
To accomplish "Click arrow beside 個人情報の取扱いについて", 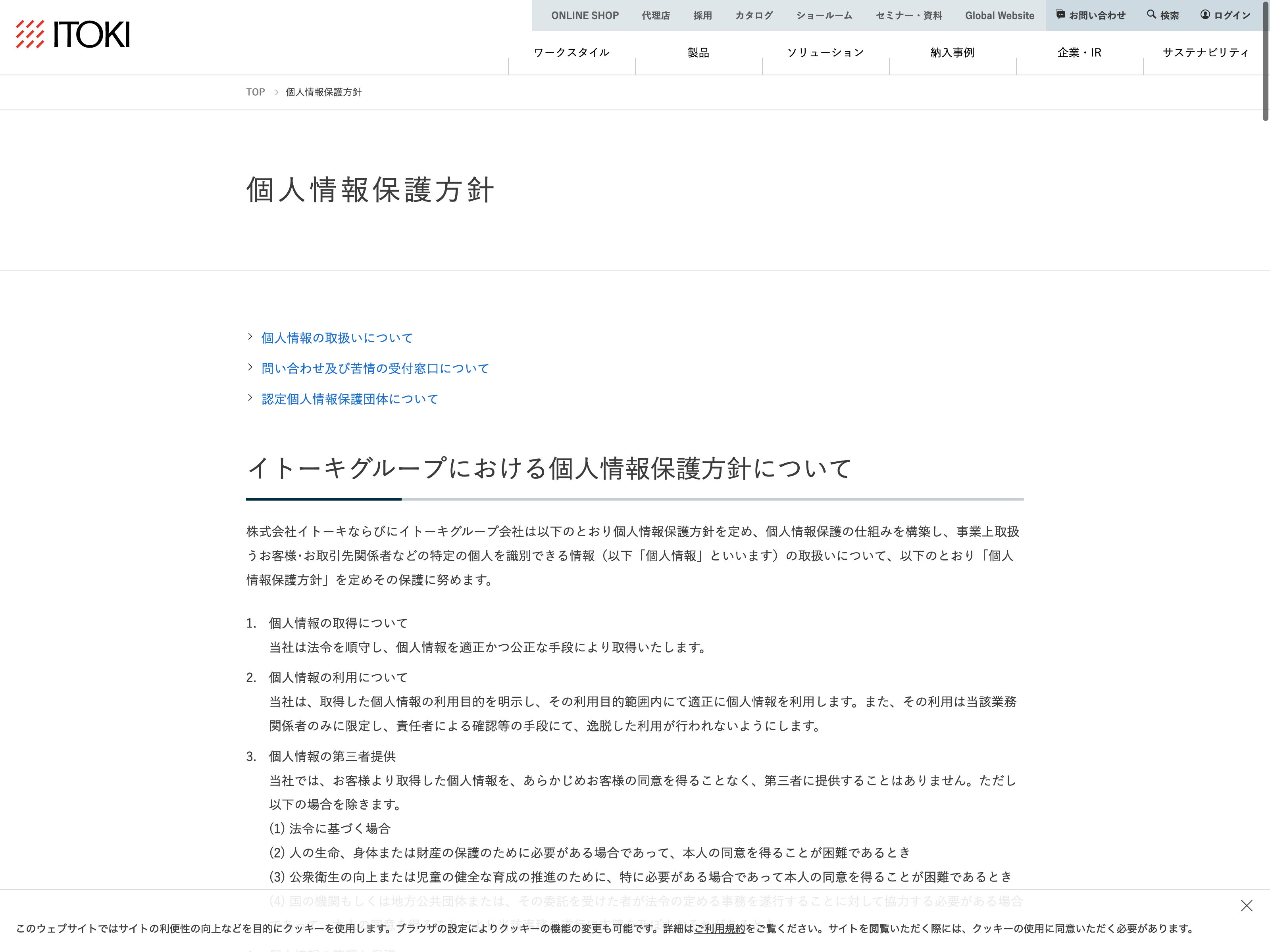I will pyautogui.click(x=250, y=337).
